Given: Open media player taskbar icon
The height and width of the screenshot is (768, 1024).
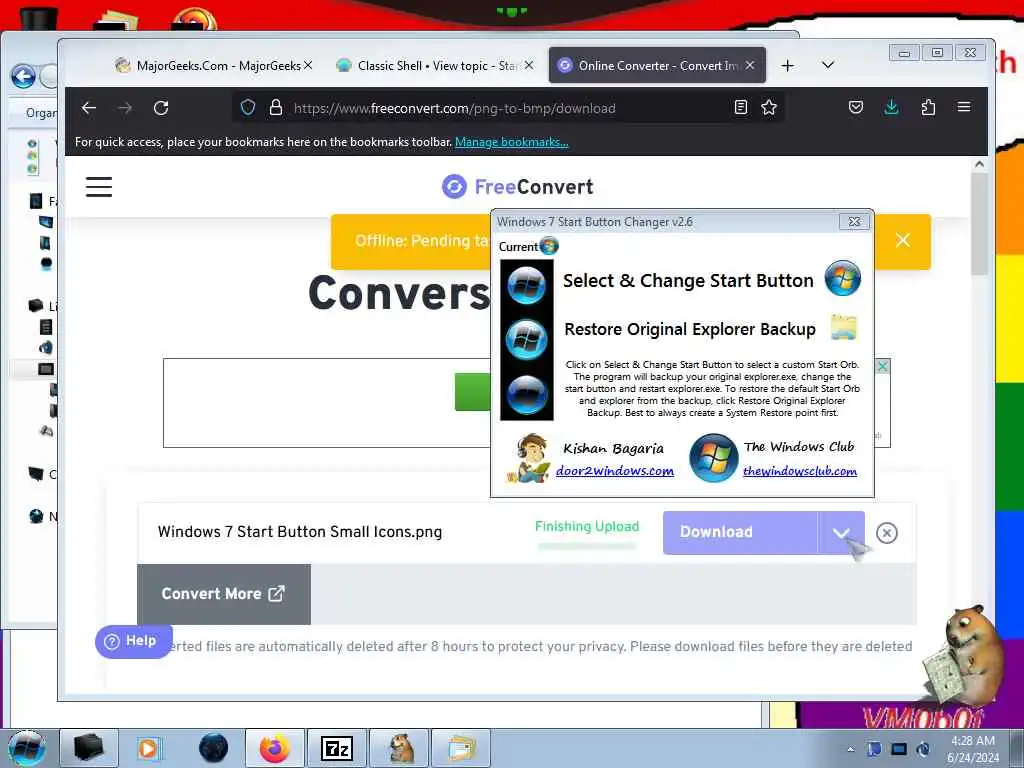Looking at the screenshot, I should pos(148,748).
